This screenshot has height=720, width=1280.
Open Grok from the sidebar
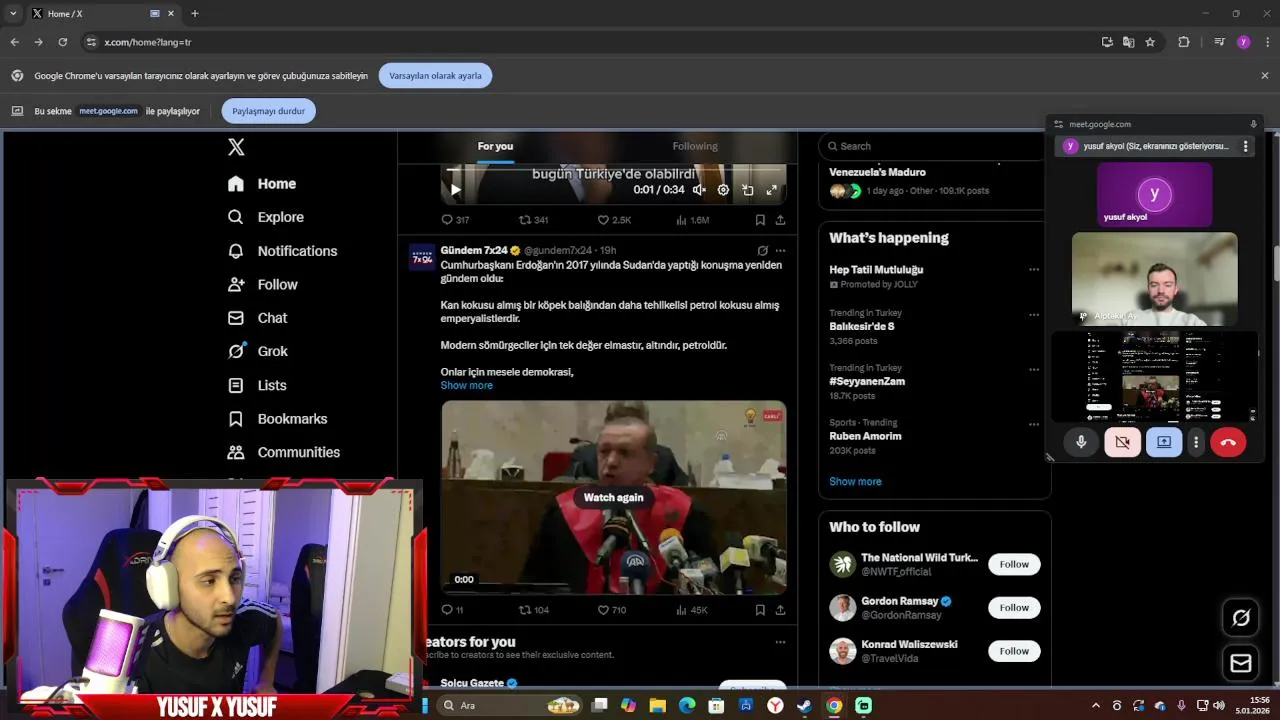point(258,351)
